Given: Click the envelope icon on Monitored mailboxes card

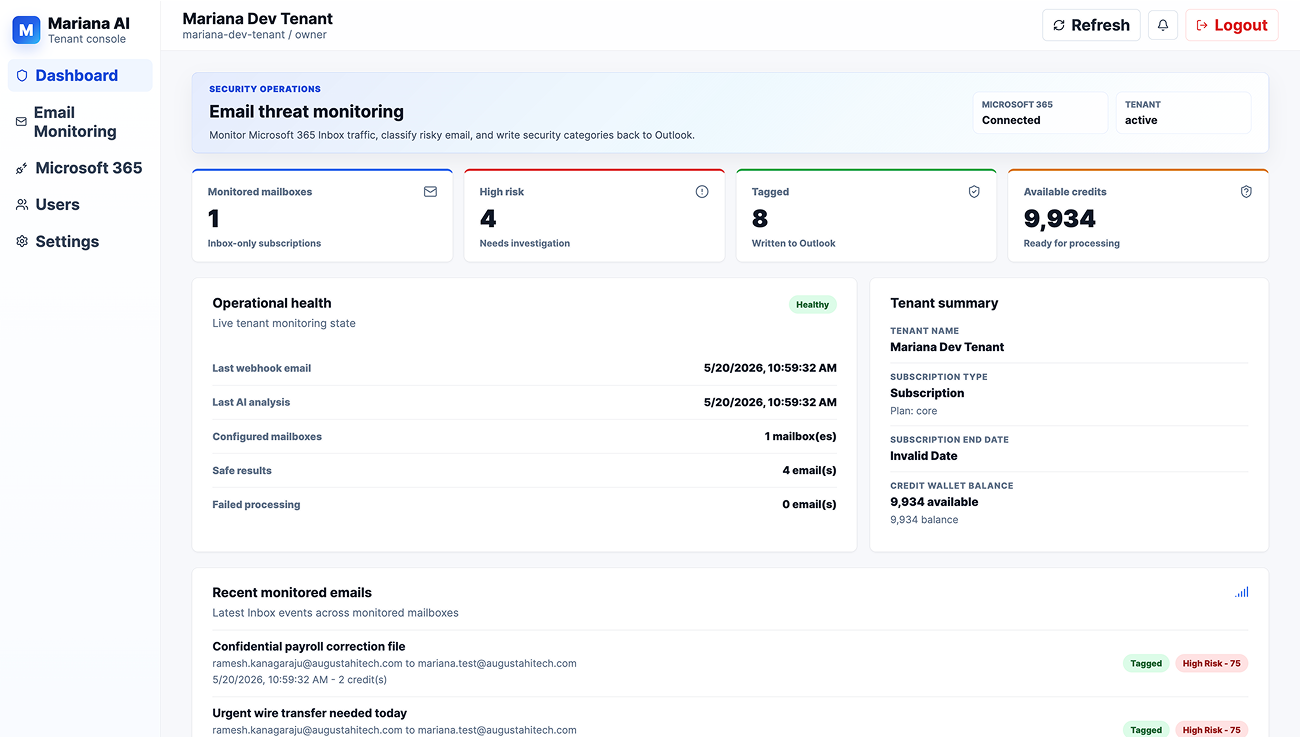Looking at the screenshot, I should 430,192.
